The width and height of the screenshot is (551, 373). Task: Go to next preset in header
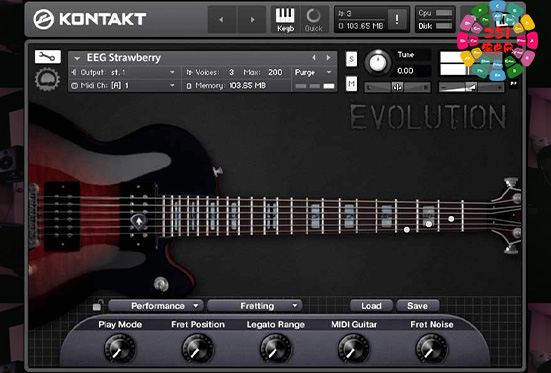tap(252, 20)
